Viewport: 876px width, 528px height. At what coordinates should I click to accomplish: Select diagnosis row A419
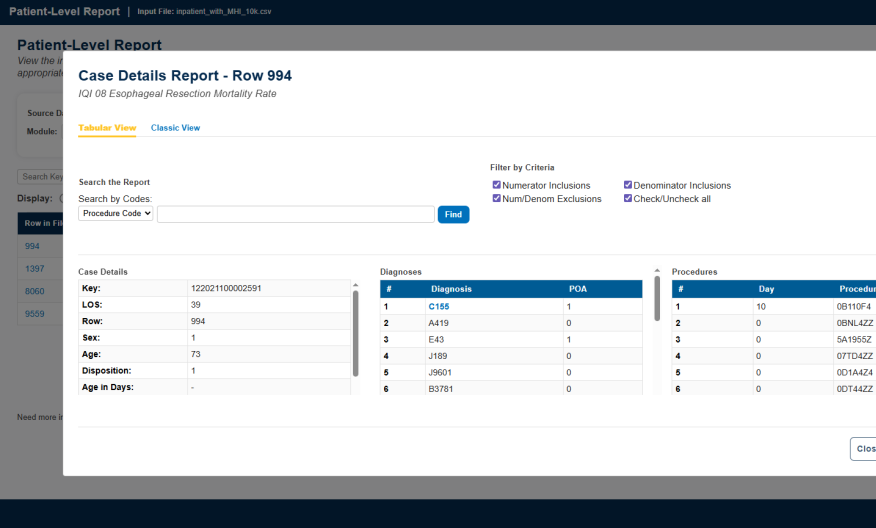[x=440, y=323]
